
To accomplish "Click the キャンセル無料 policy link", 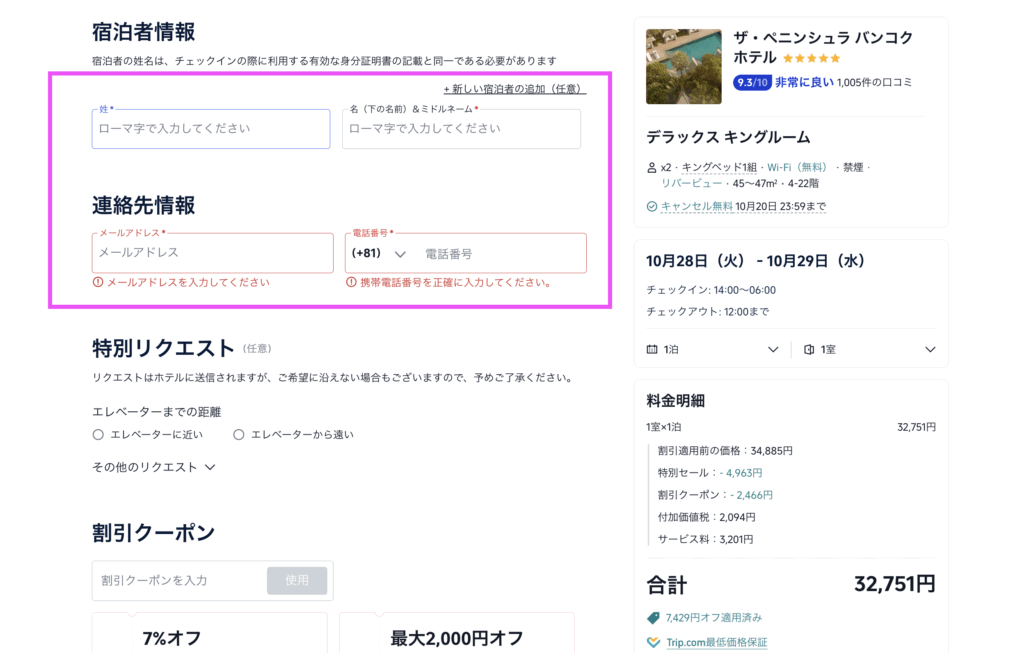I will click(x=697, y=207).
